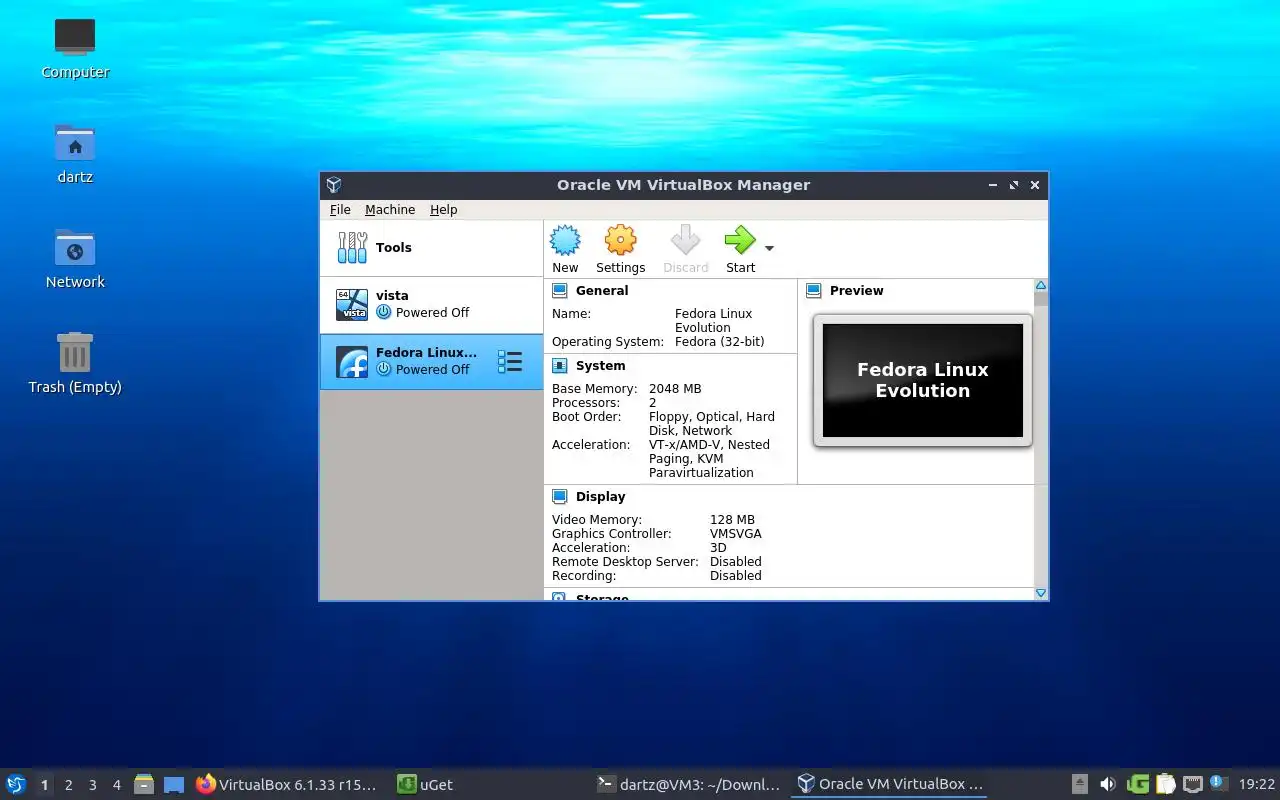Viewport: 1280px width, 800px height.
Task: Click the details pane scrollbar handle
Action: [x=1040, y=299]
